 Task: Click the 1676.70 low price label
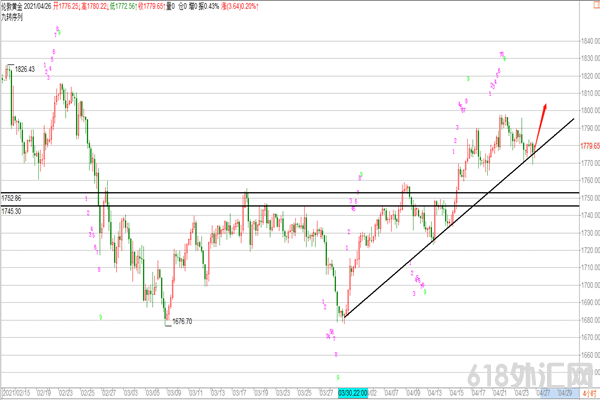coord(182,322)
